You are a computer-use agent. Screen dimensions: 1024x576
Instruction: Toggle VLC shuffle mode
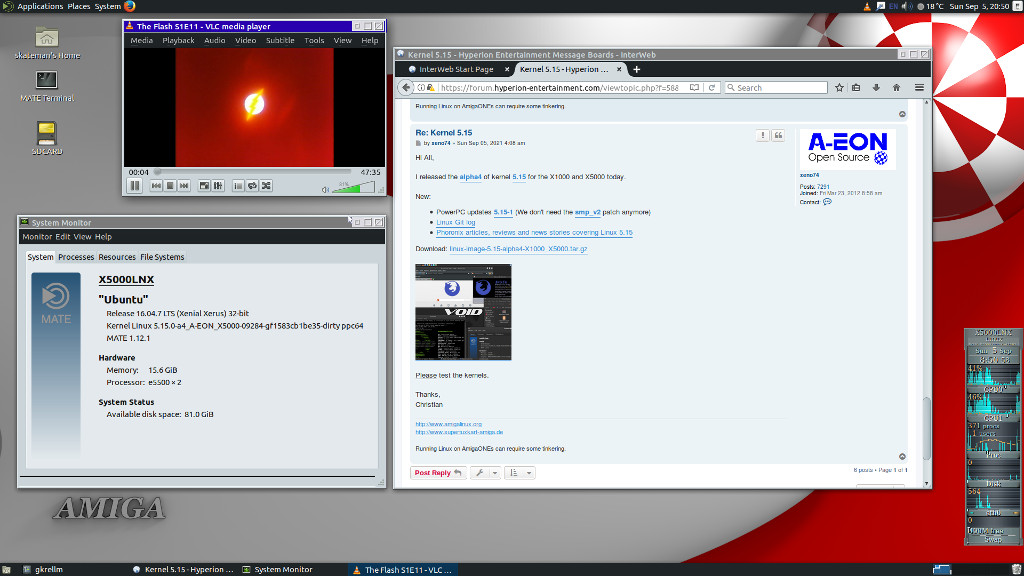266,186
